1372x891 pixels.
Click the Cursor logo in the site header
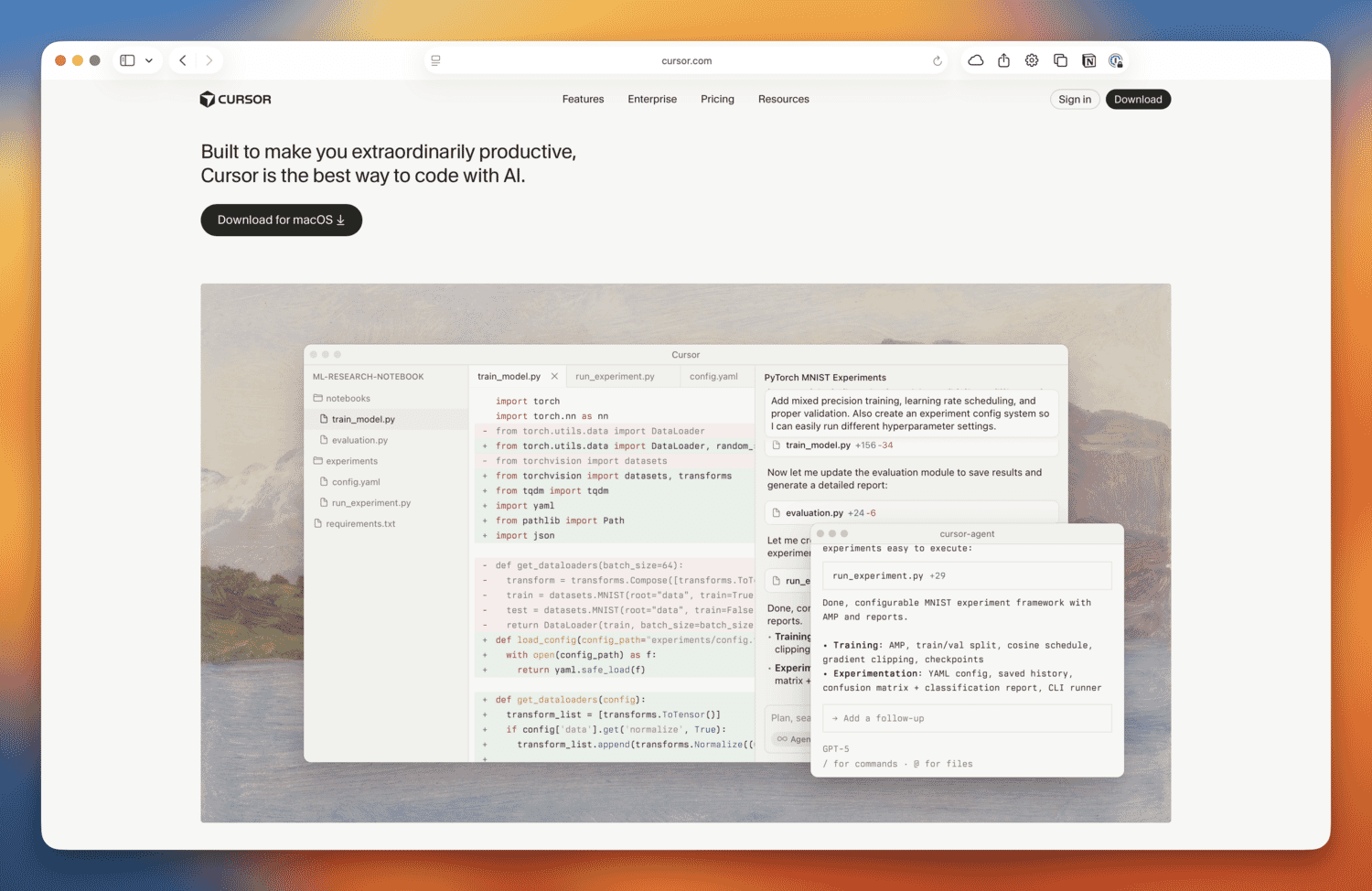[x=235, y=99]
